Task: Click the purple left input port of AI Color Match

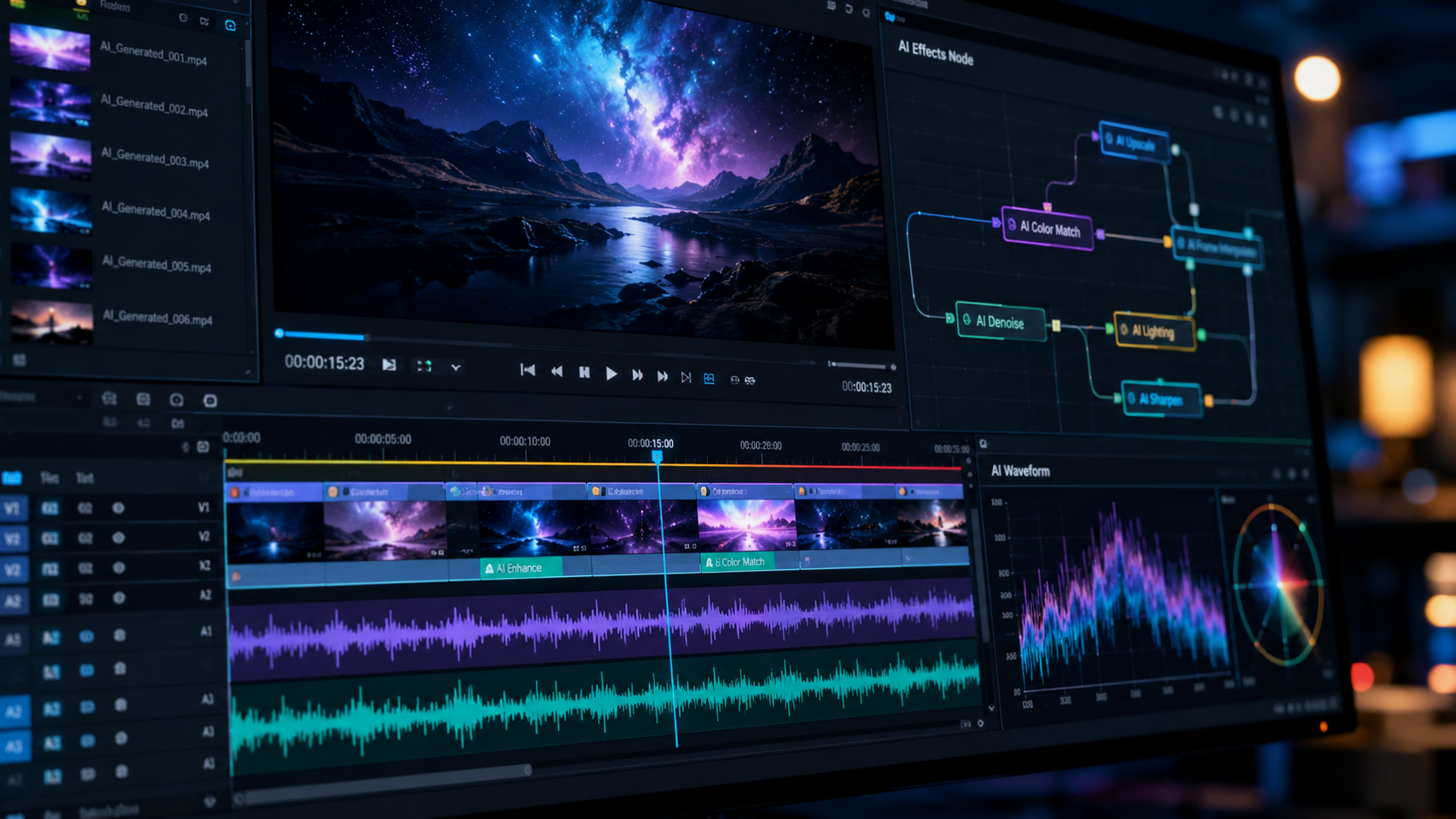Action: pyautogui.click(x=996, y=223)
